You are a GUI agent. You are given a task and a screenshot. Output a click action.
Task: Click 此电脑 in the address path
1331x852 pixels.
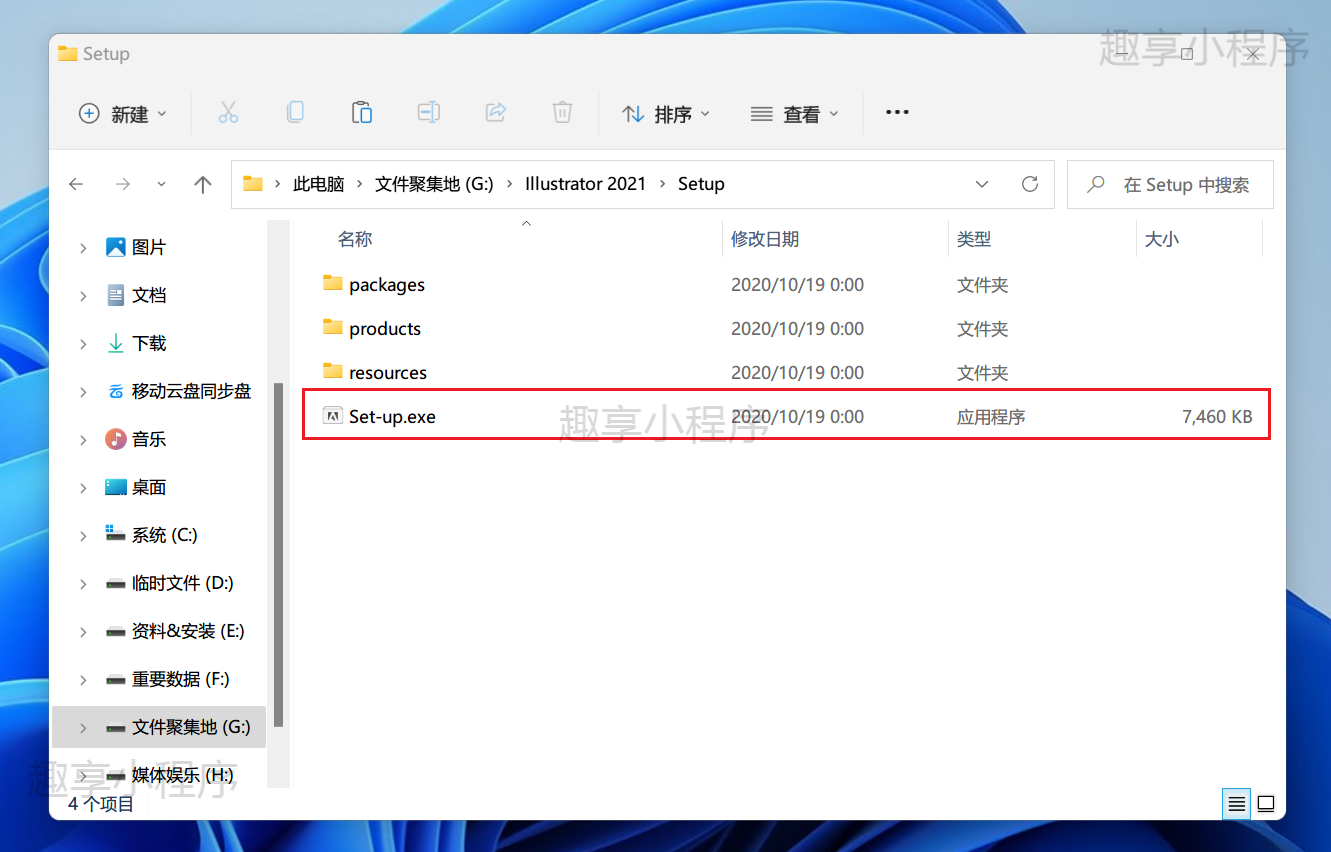pos(318,184)
